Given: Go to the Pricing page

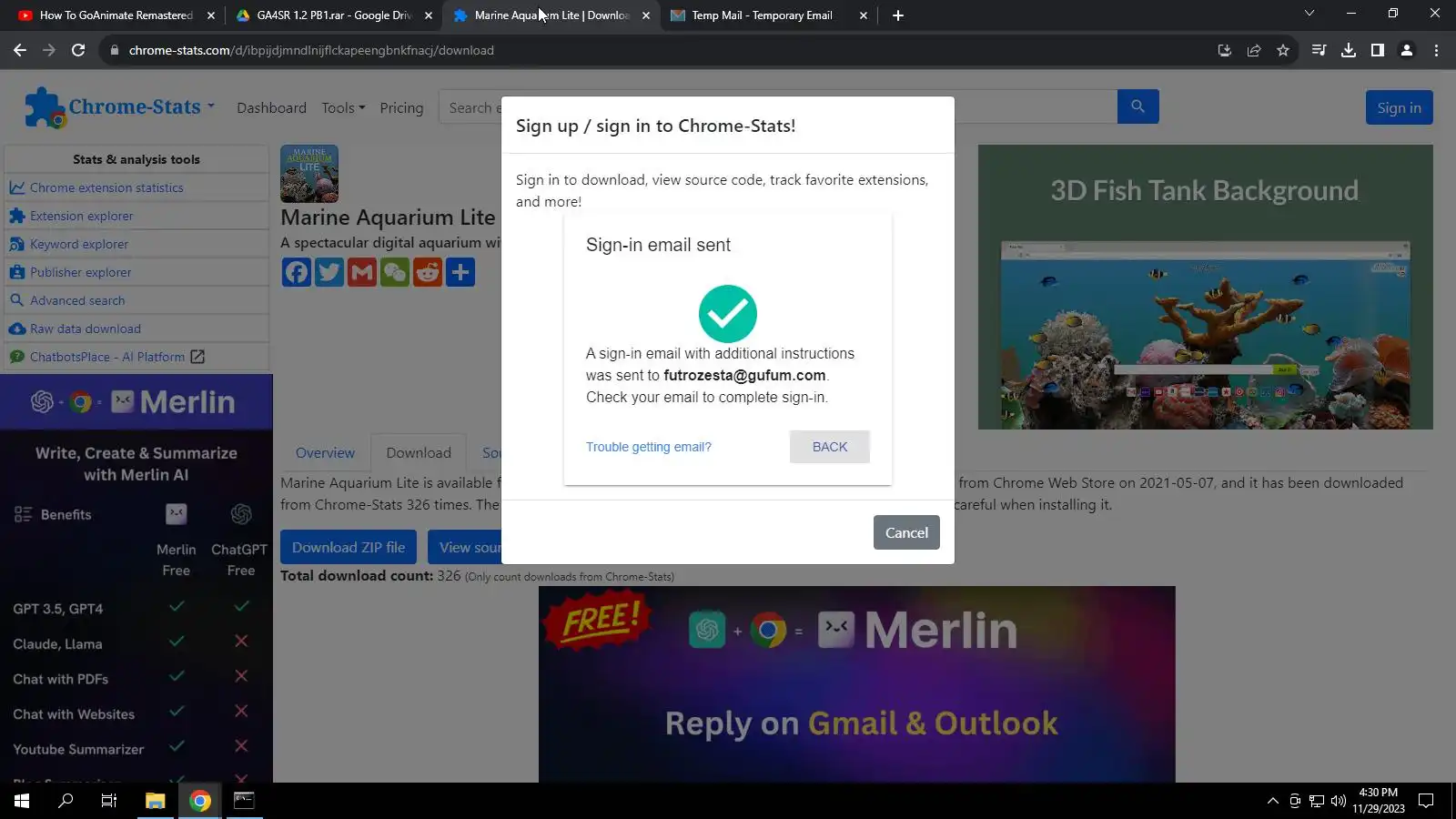Looking at the screenshot, I should 401,107.
